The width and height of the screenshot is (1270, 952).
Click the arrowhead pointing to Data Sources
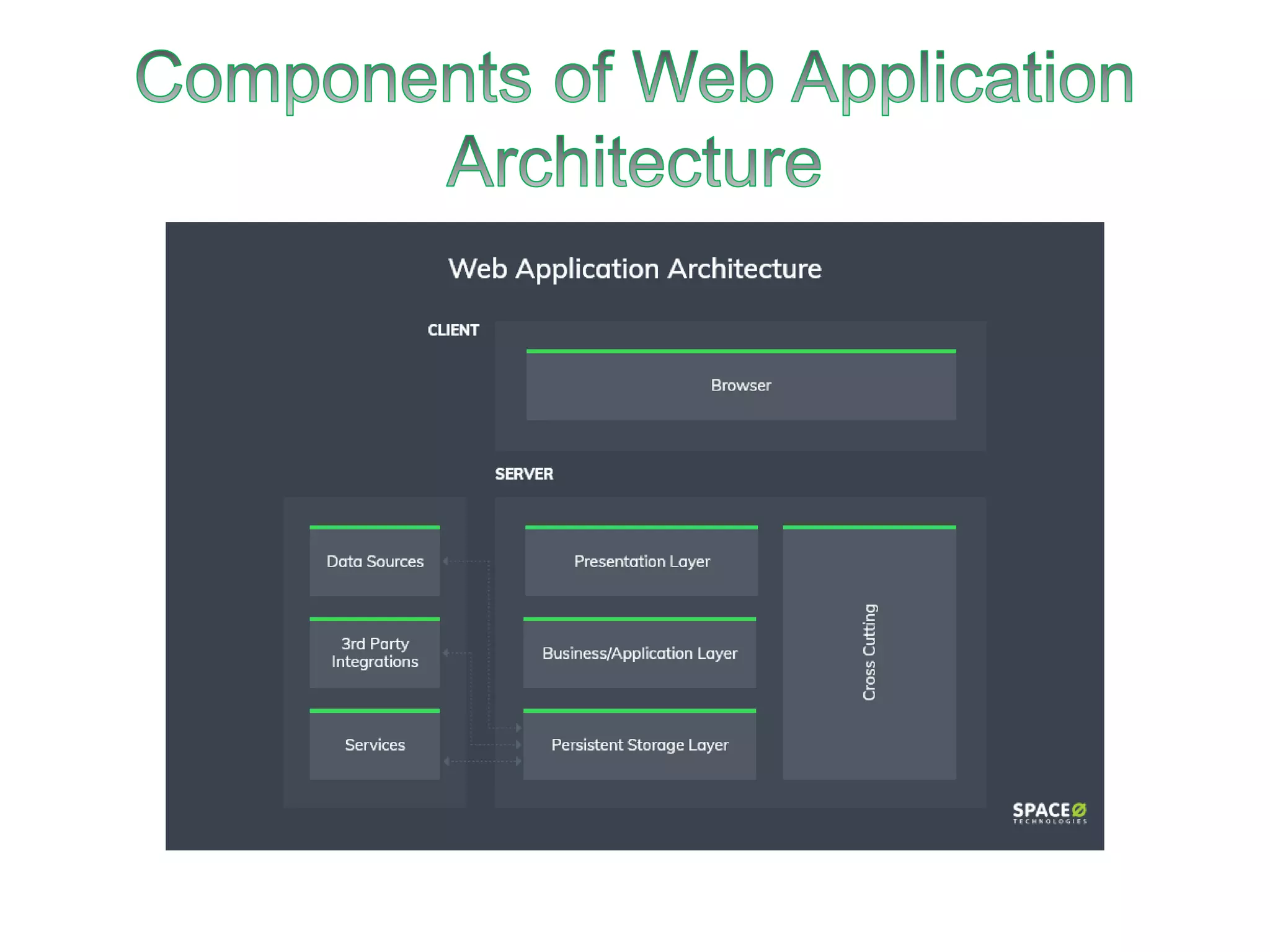point(446,561)
